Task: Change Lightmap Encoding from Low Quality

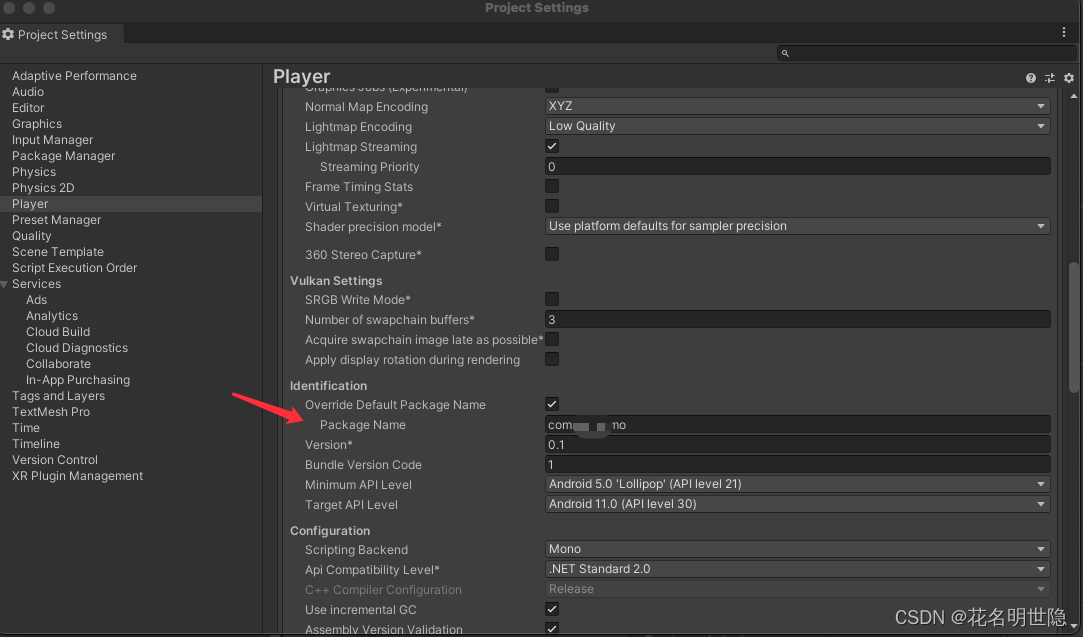Action: point(797,126)
